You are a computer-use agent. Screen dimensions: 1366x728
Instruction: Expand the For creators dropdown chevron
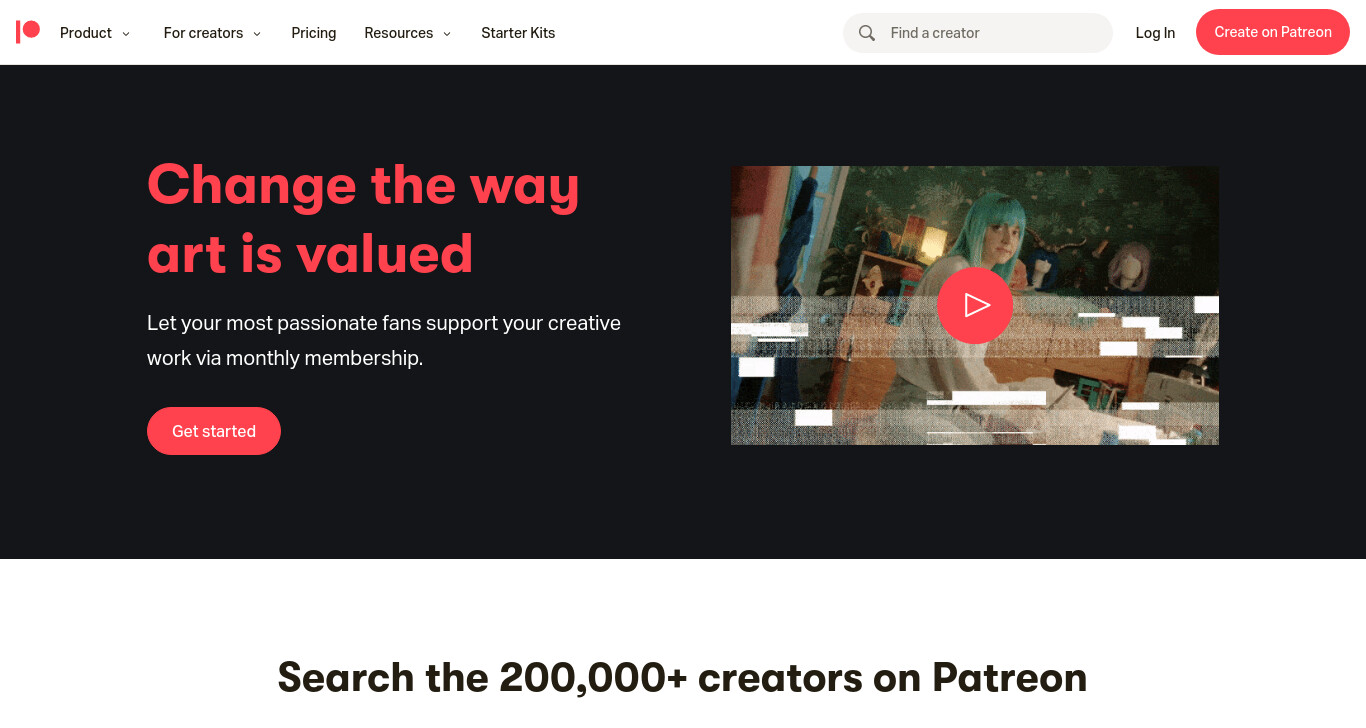(257, 34)
